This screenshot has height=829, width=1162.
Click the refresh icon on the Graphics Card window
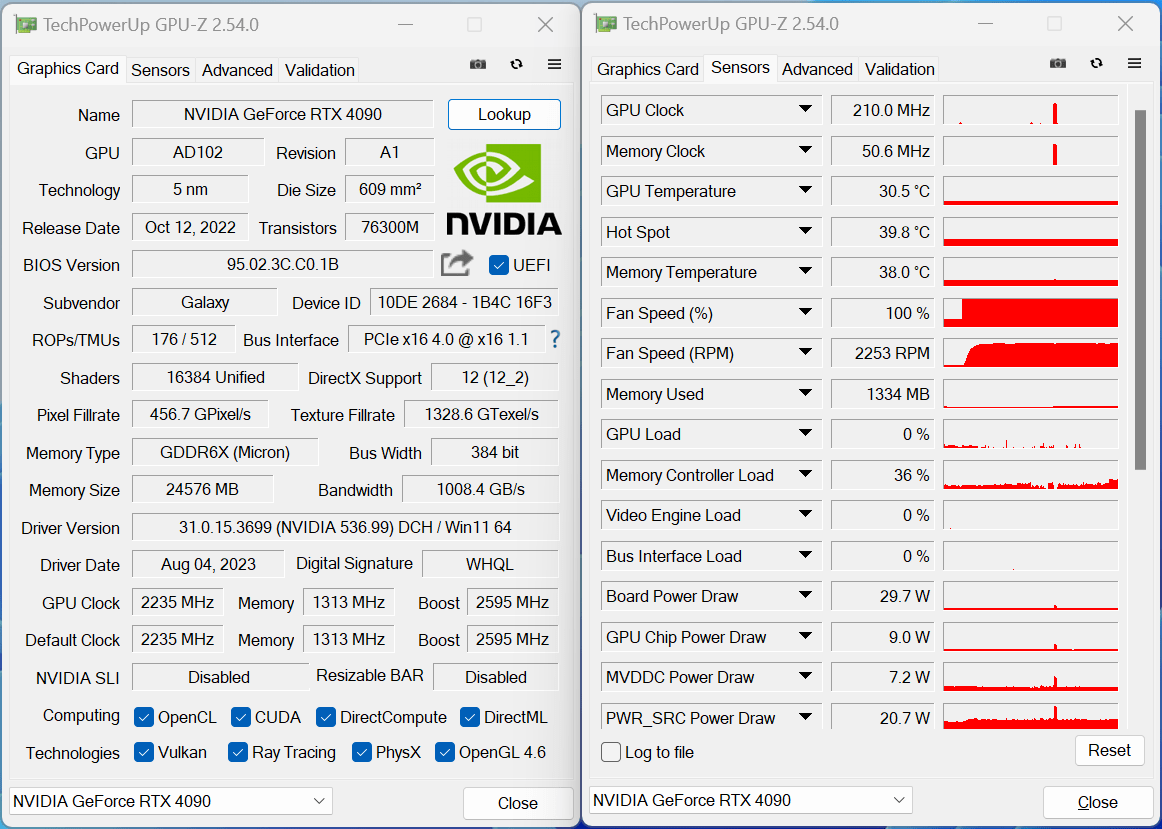(516, 64)
